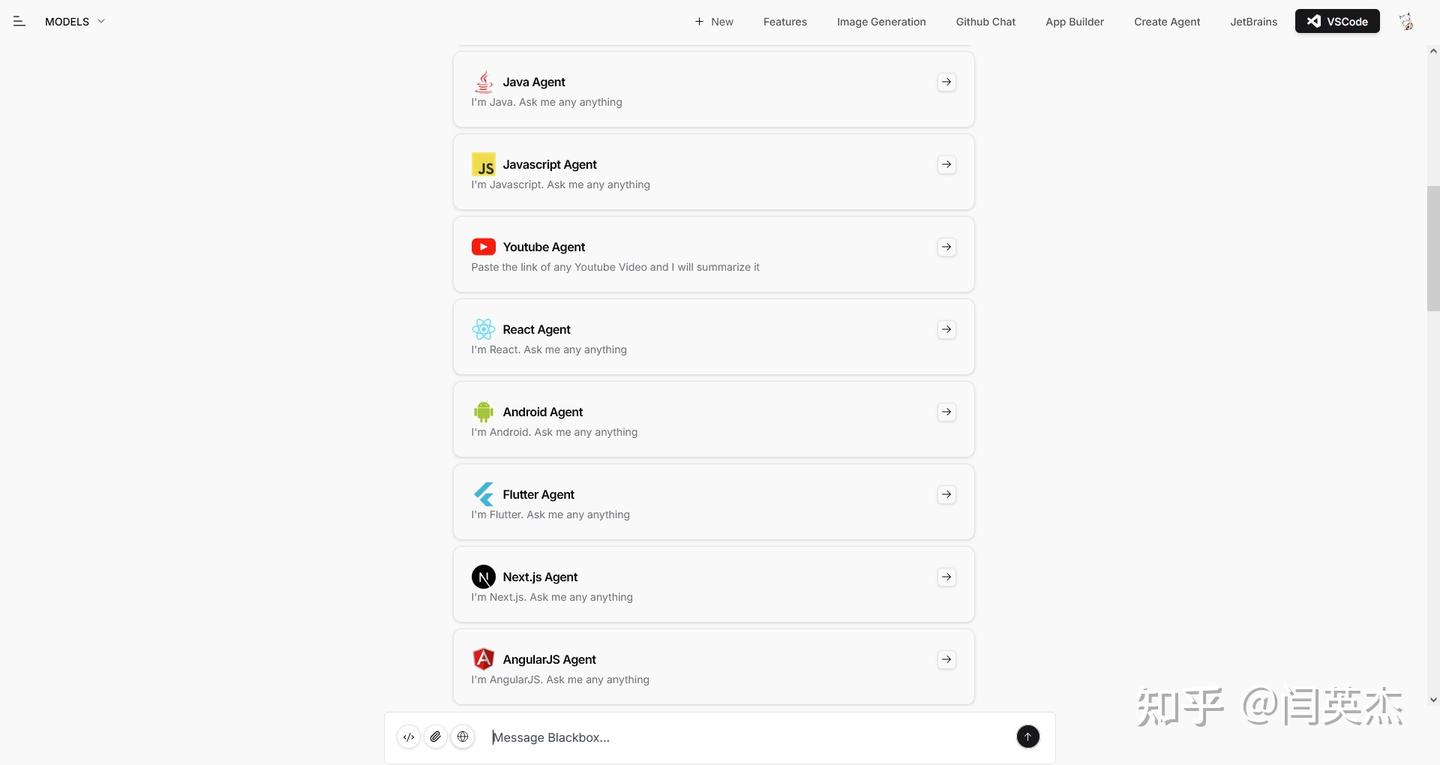
Task: Open the Features page
Action: [785, 21]
